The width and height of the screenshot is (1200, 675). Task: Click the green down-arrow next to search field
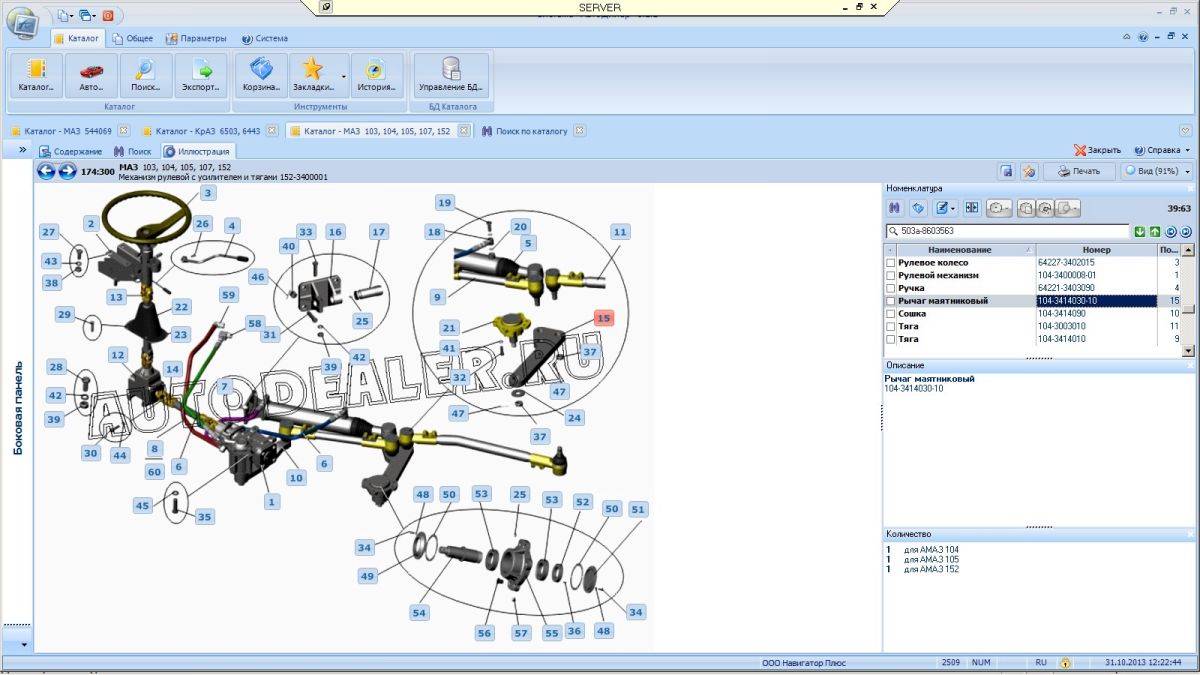tap(1140, 231)
